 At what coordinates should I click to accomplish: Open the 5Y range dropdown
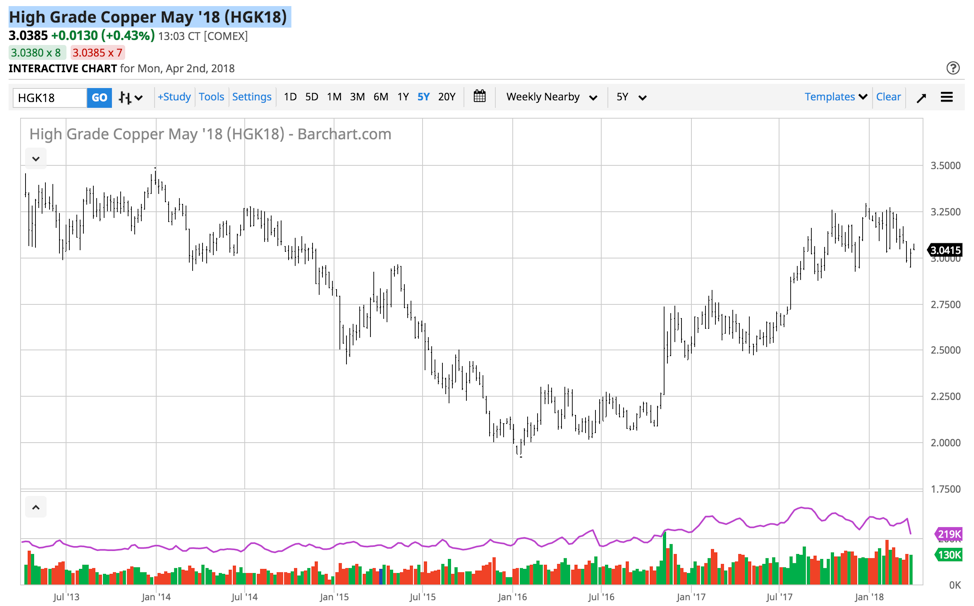[x=628, y=96]
